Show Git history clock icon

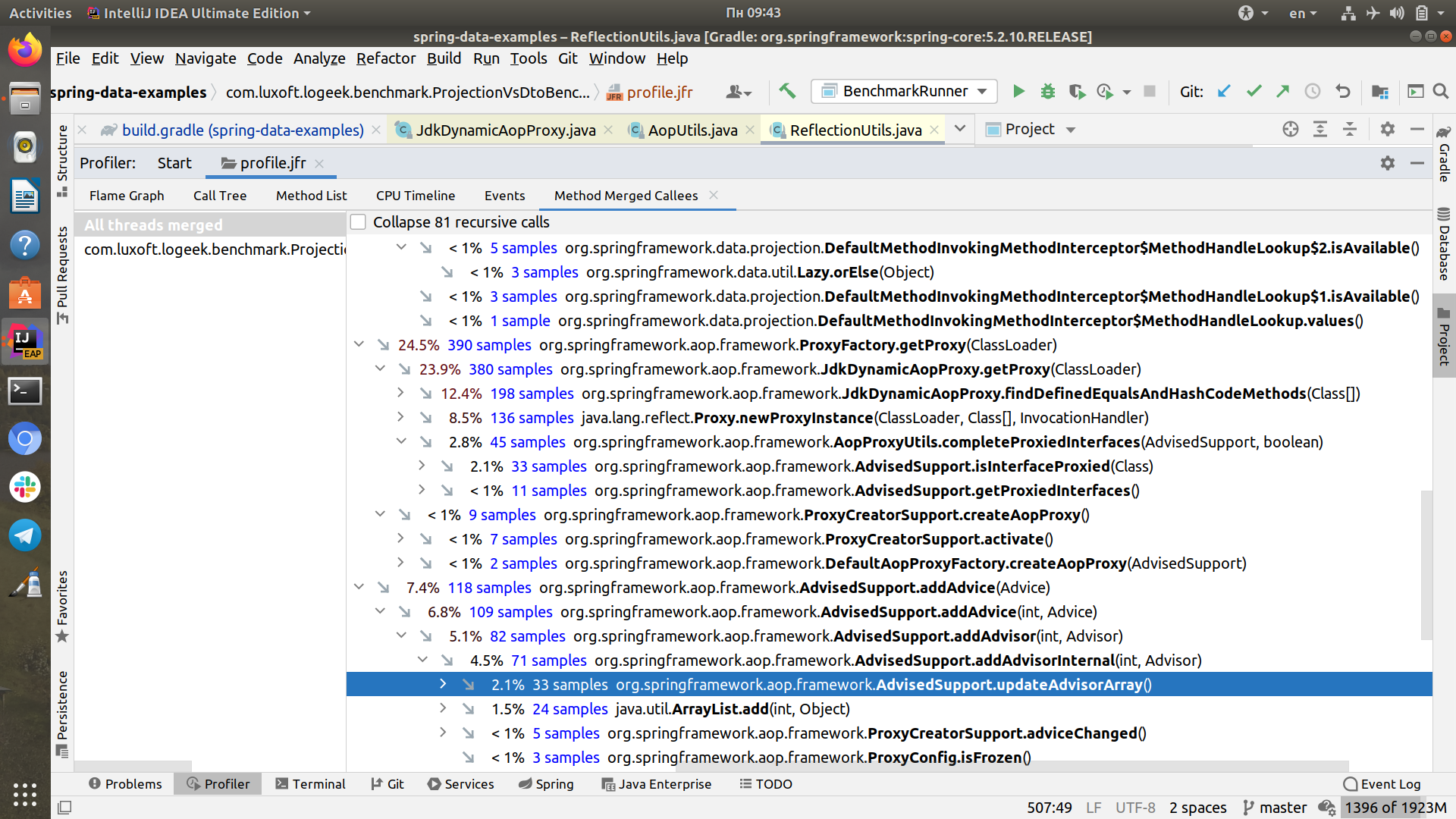click(1312, 92)
